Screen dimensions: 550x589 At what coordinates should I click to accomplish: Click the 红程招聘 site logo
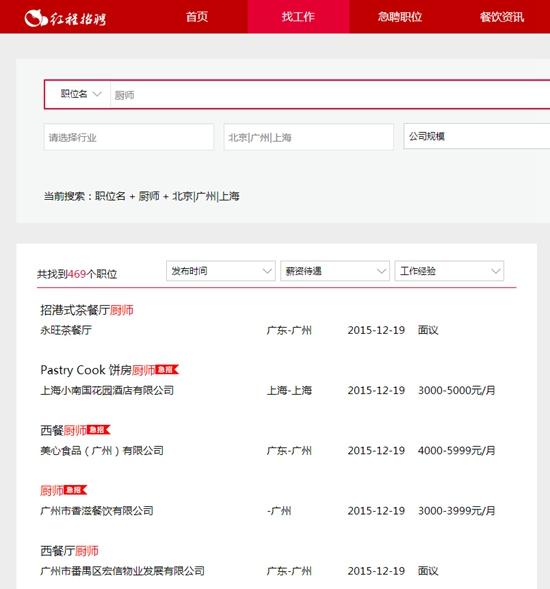coord(65,18)
